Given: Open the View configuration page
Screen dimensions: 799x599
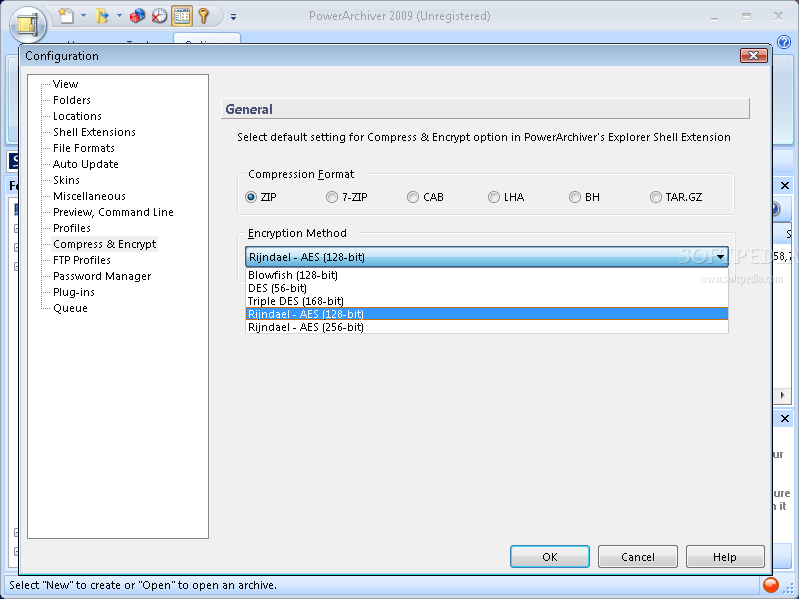Looking at the screenshot, I should (66, 84).
